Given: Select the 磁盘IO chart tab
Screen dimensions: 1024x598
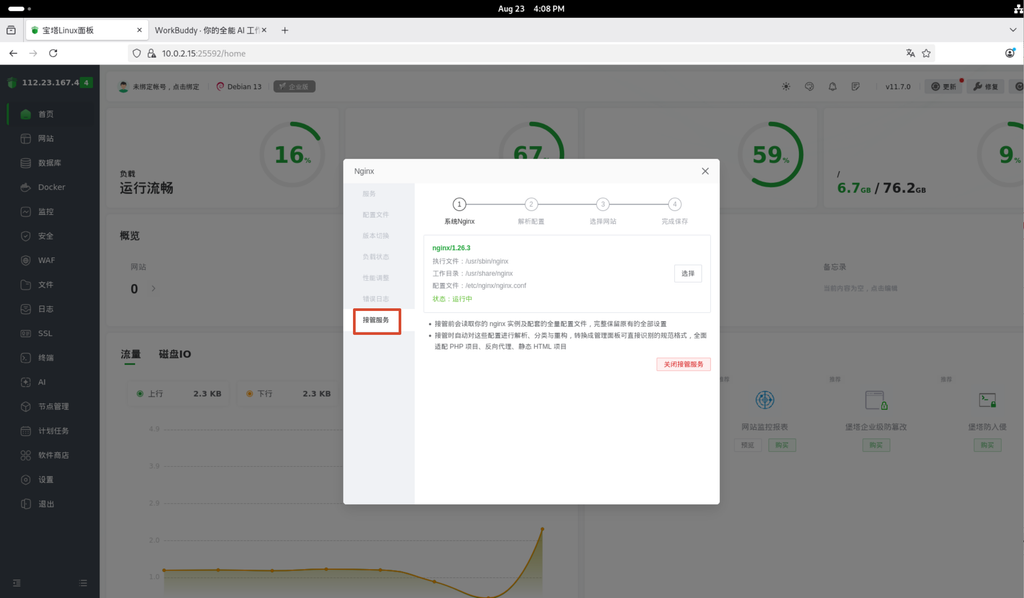Looking at the screenshot, I should tap(175, 354).
